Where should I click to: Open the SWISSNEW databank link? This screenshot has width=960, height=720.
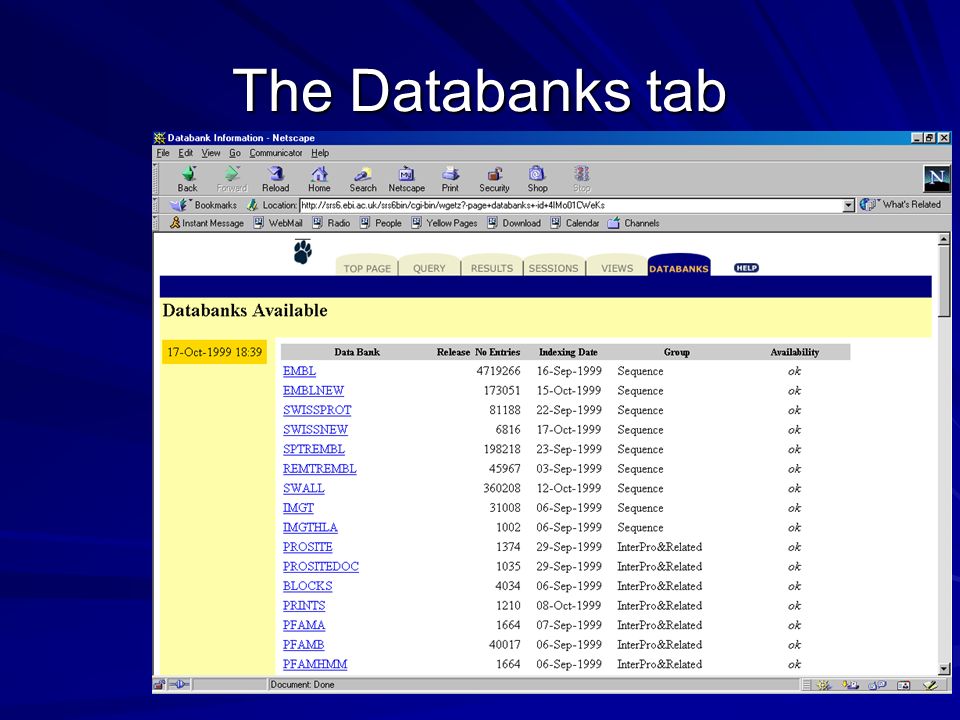click(315, 430)
